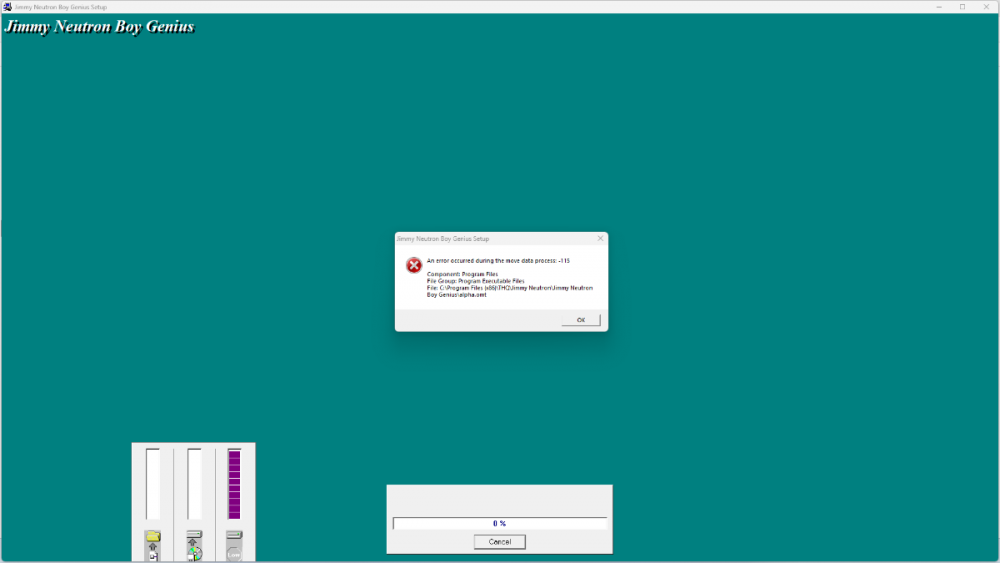Click 'Component: Program Files' text
Viewport: 1000px width, 563px height.
click(462, 274)
